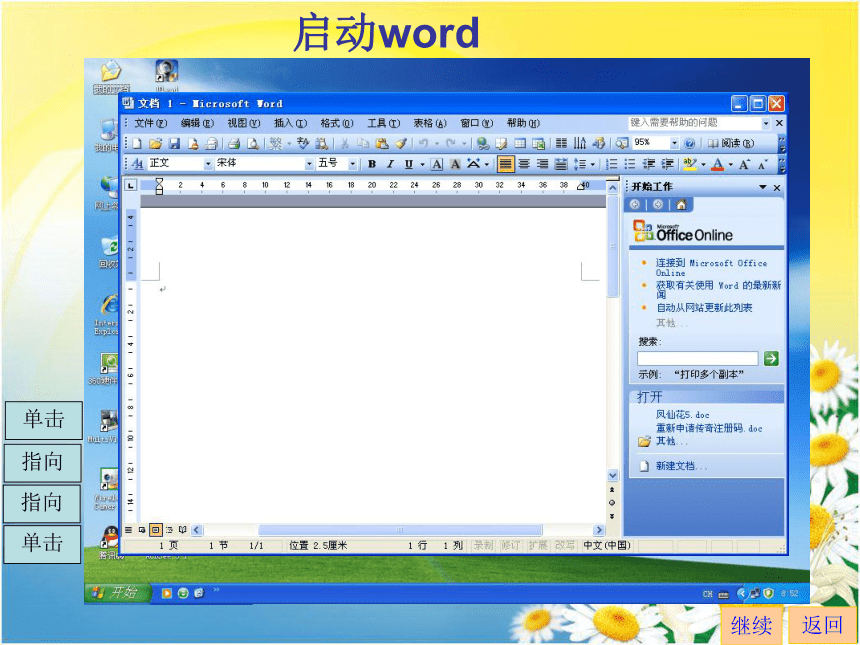The height and width of the screenshot is (645, 860).
Task: Click the Columns toolbar icon
Action: 561,144
